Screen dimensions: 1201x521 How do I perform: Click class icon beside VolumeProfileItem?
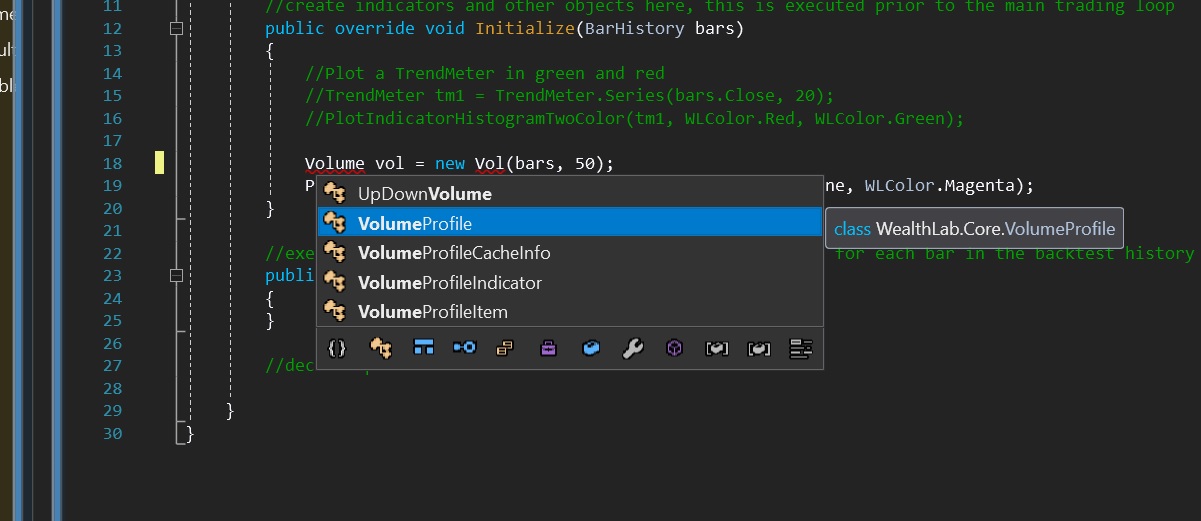click(335, 312)
